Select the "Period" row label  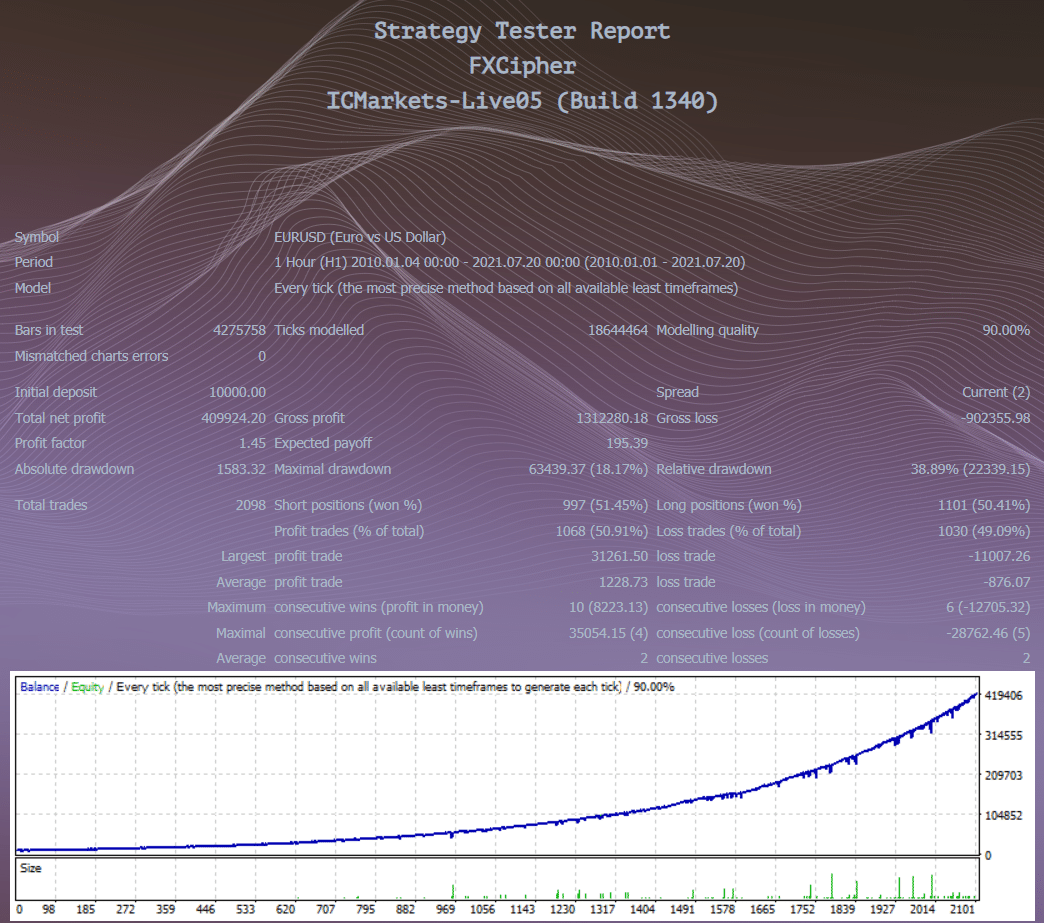[x=34, y=262]
